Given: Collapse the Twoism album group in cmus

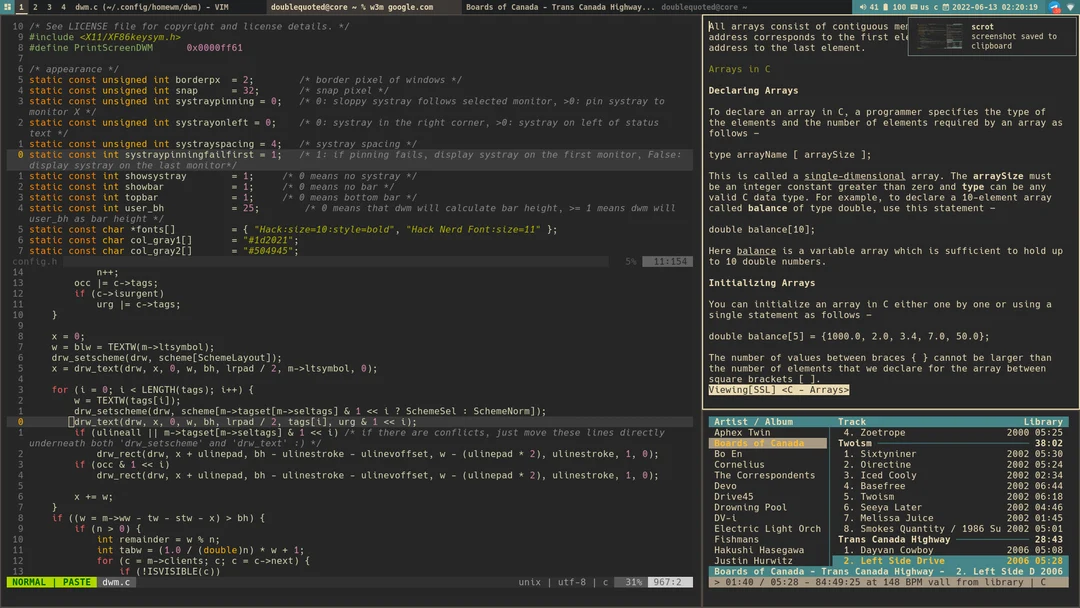Looking at the screenshot, I should [855, 442].
